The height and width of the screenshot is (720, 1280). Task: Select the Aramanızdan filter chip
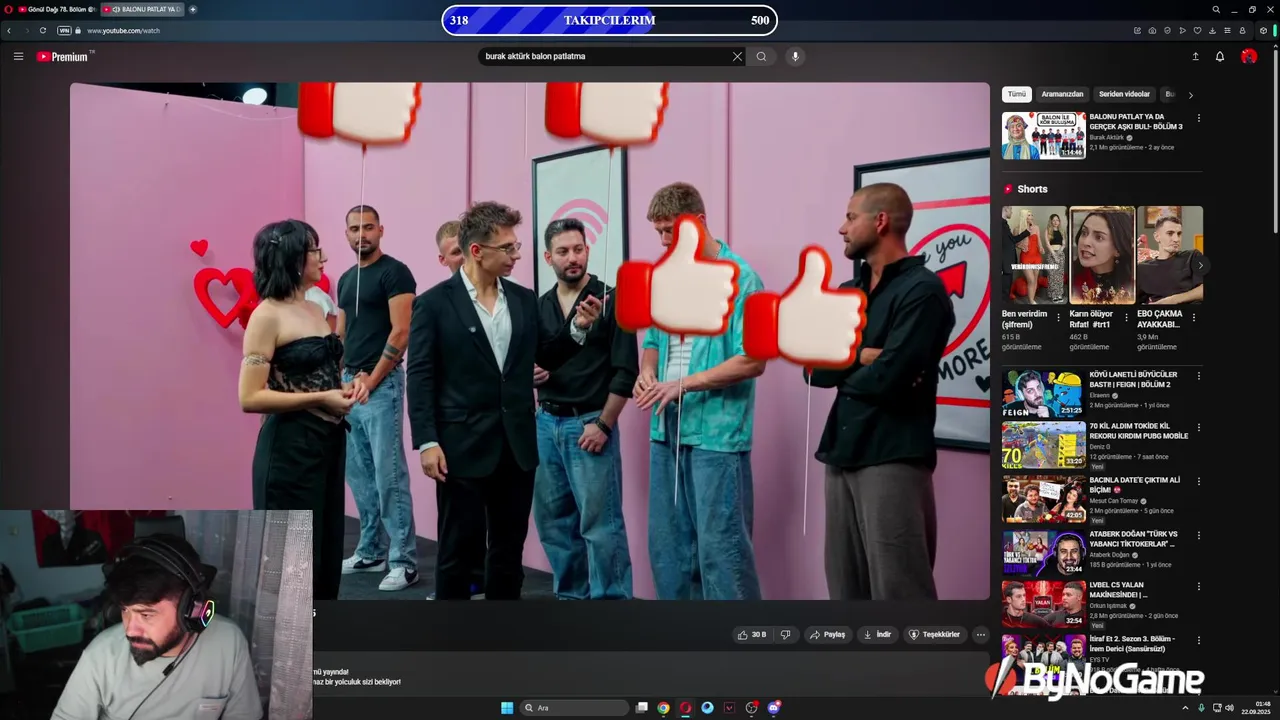[x=1062, y=94]
